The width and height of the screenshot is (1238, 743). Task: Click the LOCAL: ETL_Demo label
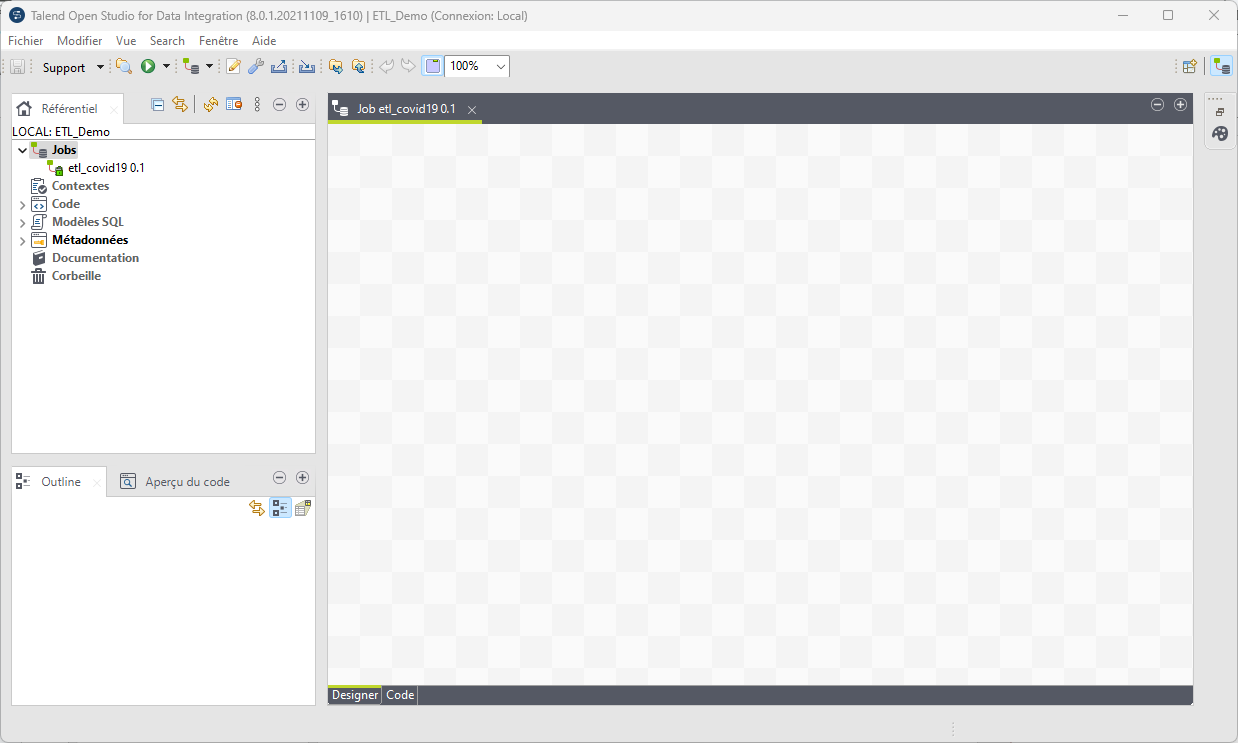pyautogui.click(x=61, y=131)
